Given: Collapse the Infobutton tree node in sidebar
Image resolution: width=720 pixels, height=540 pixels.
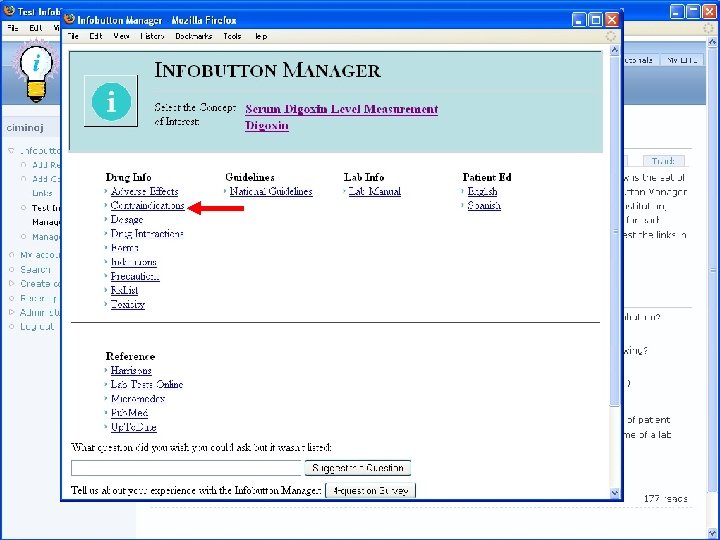Looking at the screenshot, I should tap(11, 150).
